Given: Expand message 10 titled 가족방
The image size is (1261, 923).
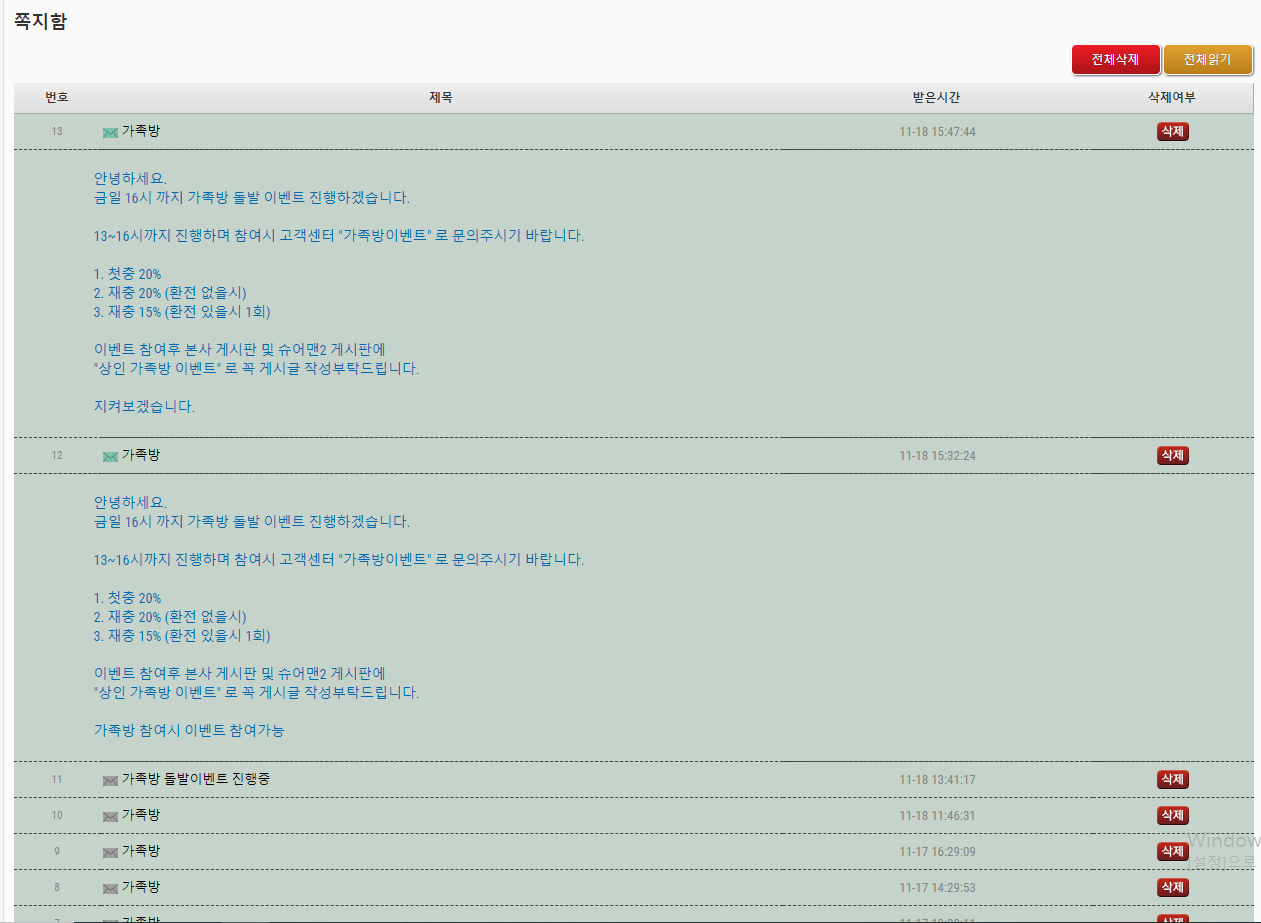Looking at the screenshot, I should click(141, 815).
